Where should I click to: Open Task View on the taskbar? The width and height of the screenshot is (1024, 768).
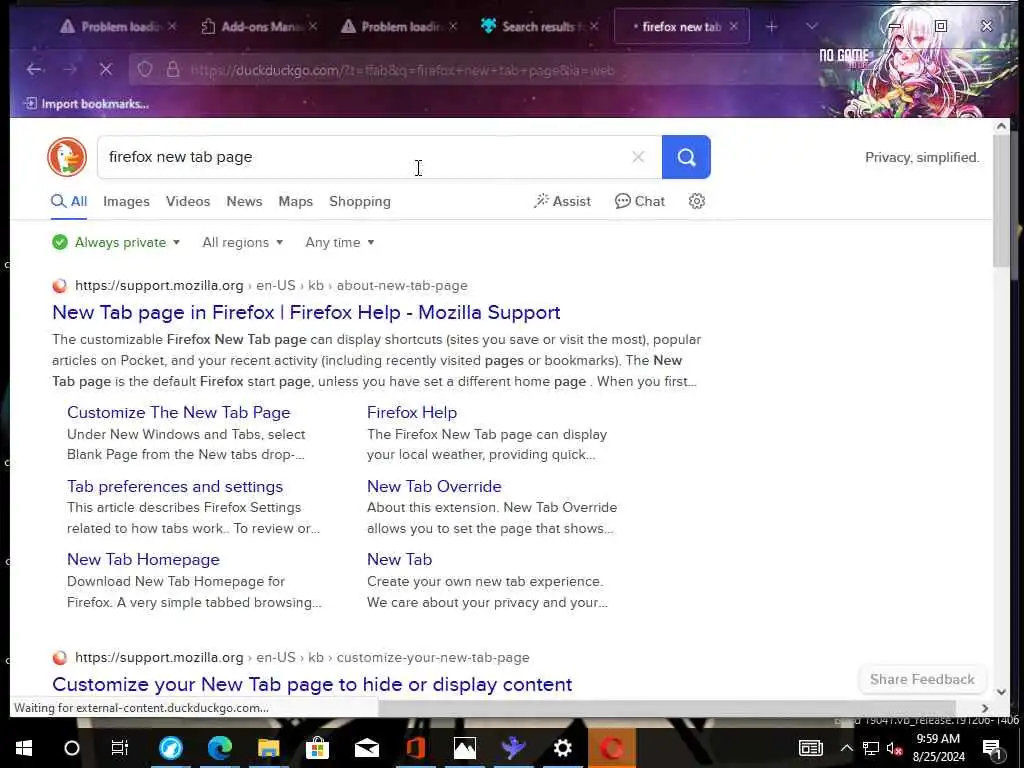tap(120, 748)
